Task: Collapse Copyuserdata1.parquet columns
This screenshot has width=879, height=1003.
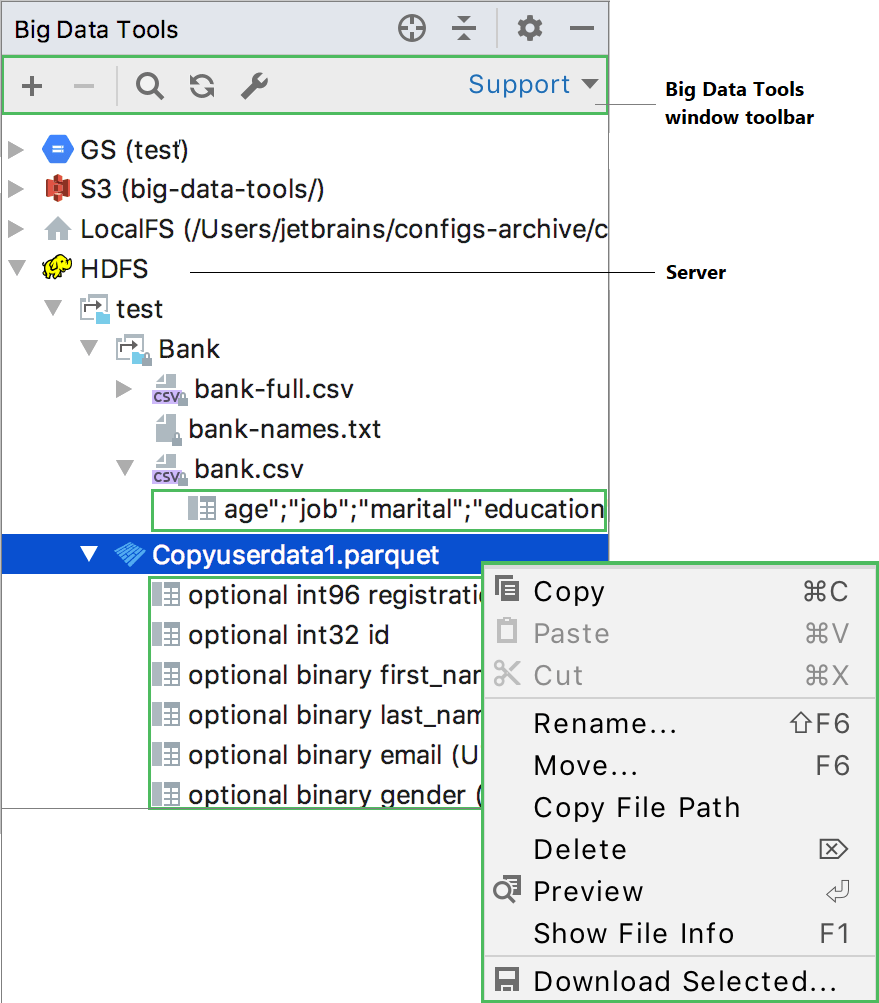Action: [x=89, y=554]
